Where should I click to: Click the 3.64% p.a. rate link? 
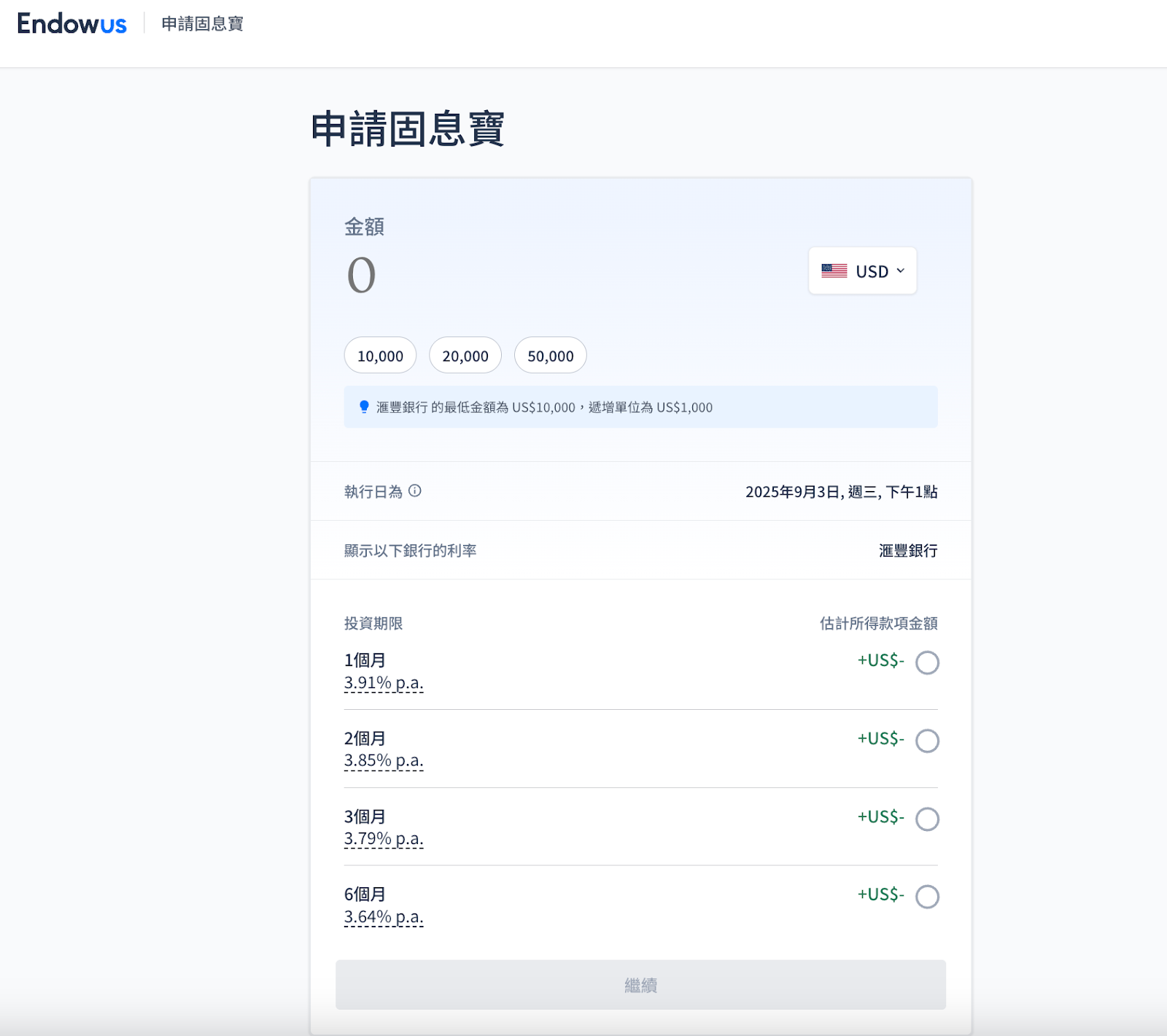384,917
